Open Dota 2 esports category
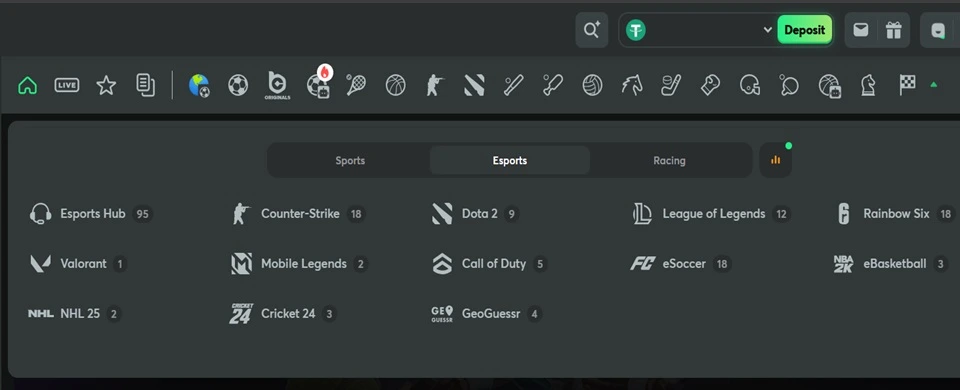The image size is (960, 390). (x=475, y=214)
